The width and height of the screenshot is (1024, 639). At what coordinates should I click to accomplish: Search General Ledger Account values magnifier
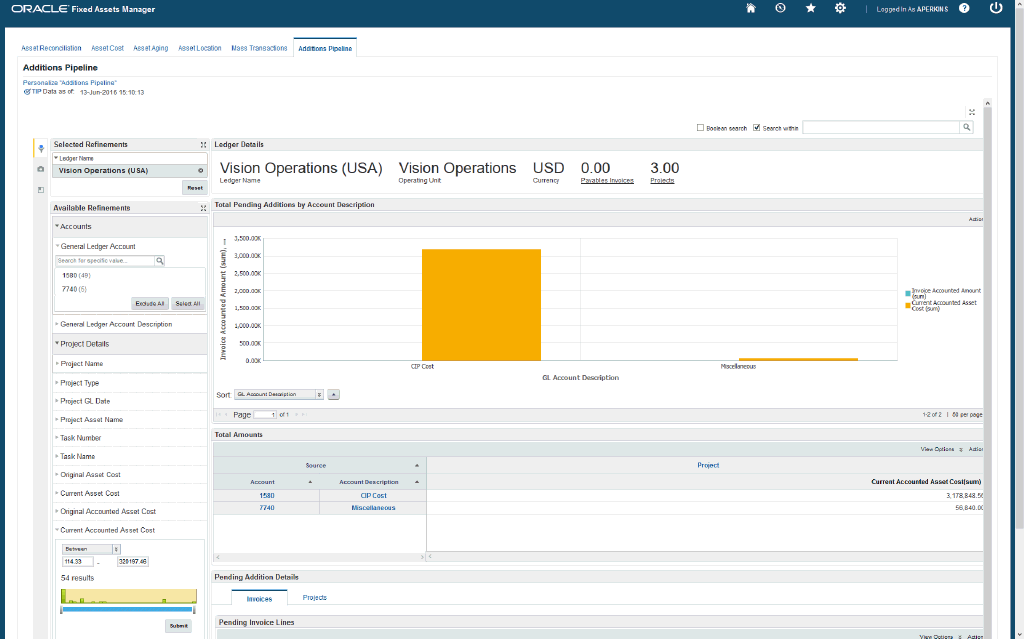159,261
